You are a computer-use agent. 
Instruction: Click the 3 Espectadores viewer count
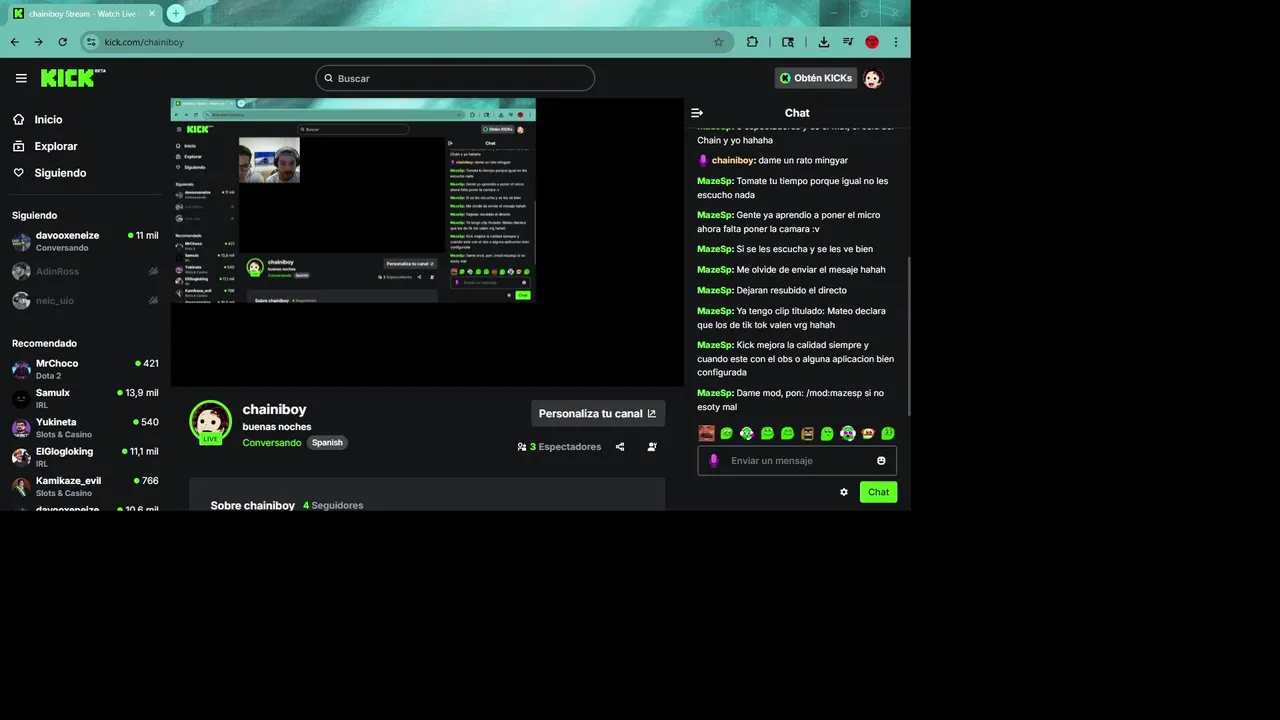click(x=559, y=447)
